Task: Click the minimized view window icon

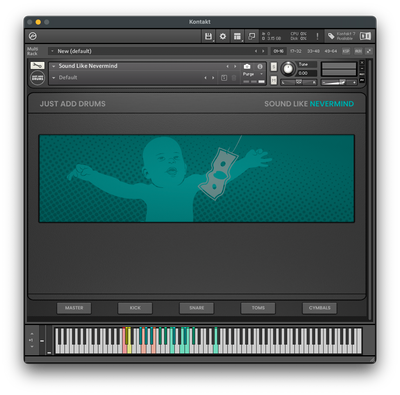Action: (252, 36)
